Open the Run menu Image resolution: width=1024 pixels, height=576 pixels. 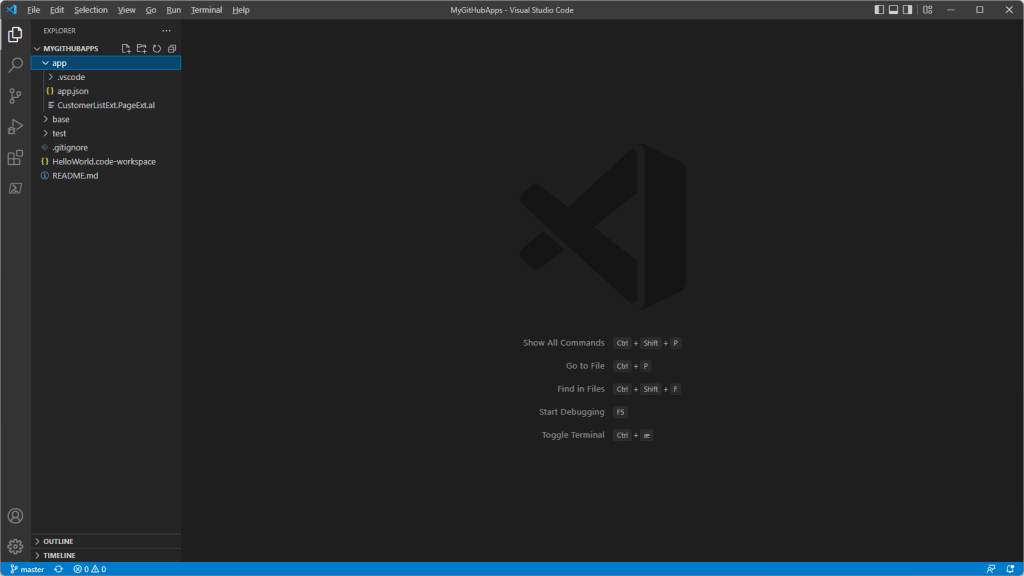click(x=174, y=10)
